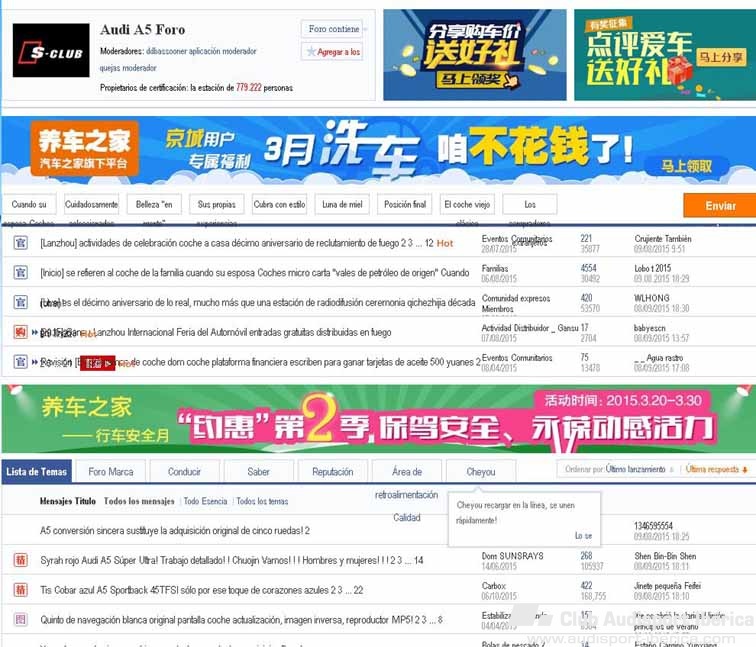Viewport: 756px width, 647px height.
Task: Select the 'Belleza en' category button
Action: (154, 204)
